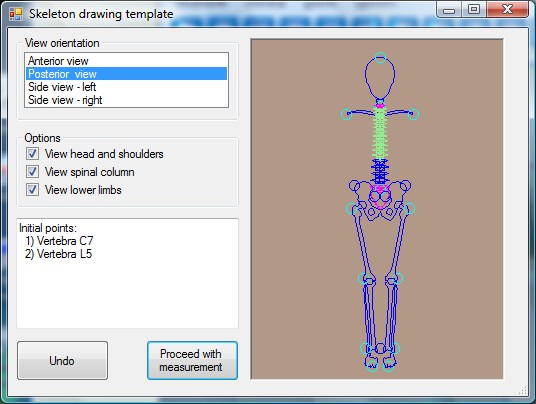Viewport: 536px width, 404px height.
Task: Click the right hip trochanter cyan marker
Action: (x=410, y=208)
